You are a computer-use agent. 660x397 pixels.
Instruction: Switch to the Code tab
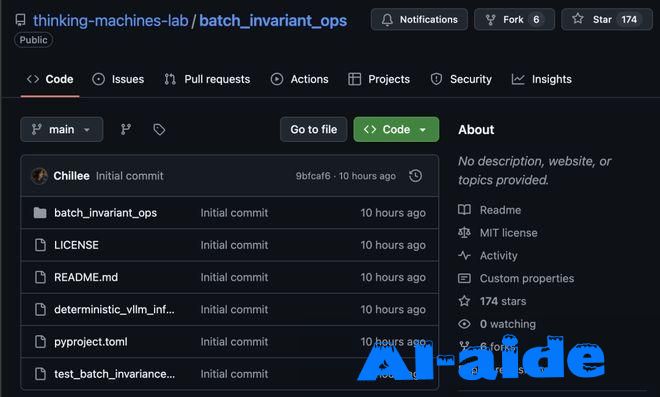click(x=50, y=79)
